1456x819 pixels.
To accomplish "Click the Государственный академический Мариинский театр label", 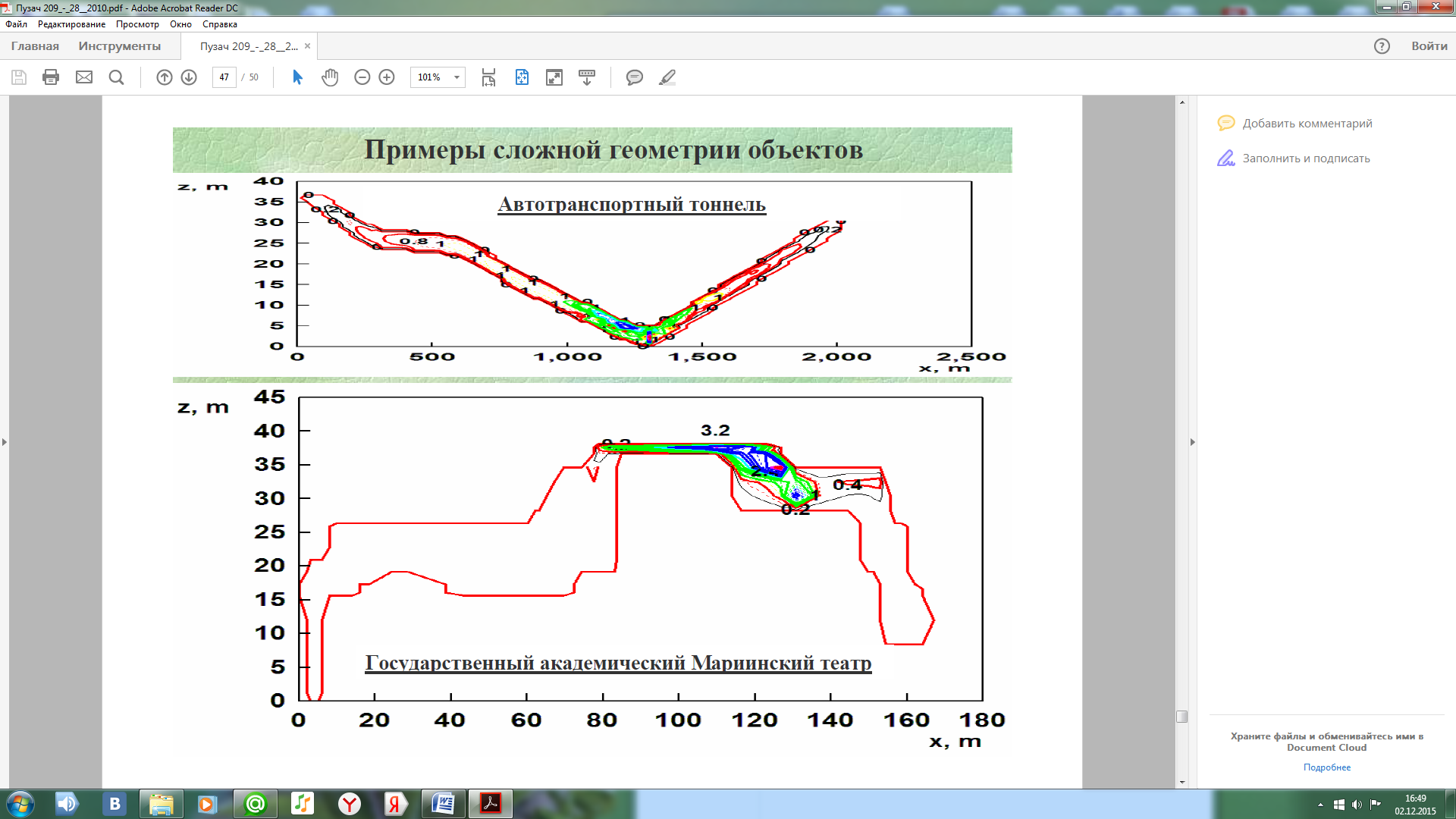I will pos(618,663).
